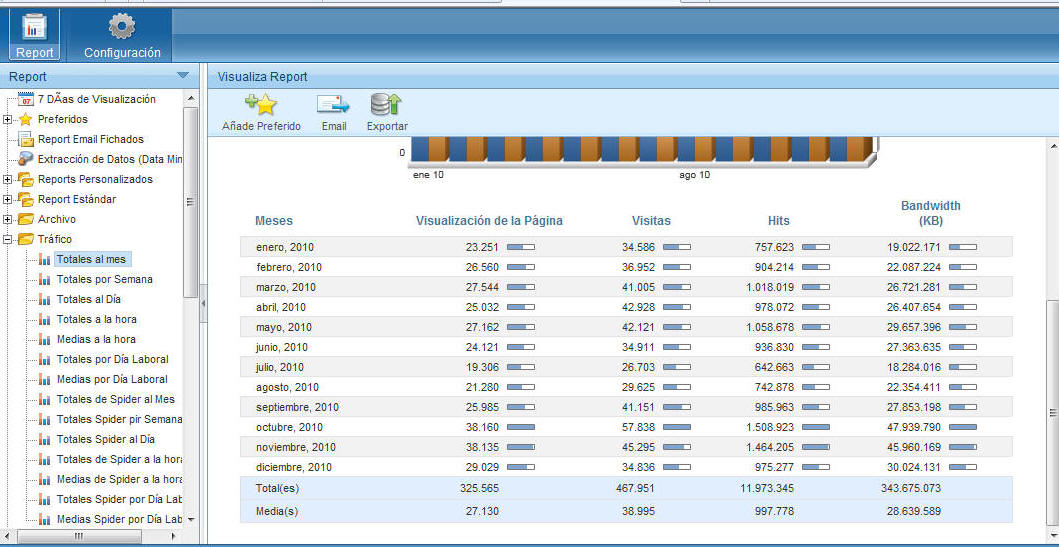Screen dimensions: 1059x547
Task: Click the Report Email Fichados icon
Action: pyautogui.click(x=26, y=139)
